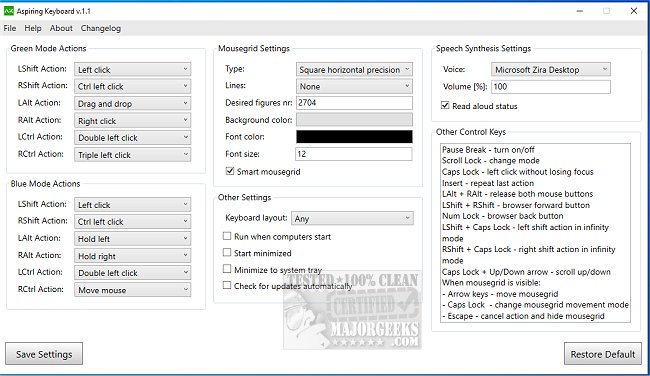The height and width of the screenshot is (376, 650).
Task: Check the Start minimized option
Action: (227, 252)
